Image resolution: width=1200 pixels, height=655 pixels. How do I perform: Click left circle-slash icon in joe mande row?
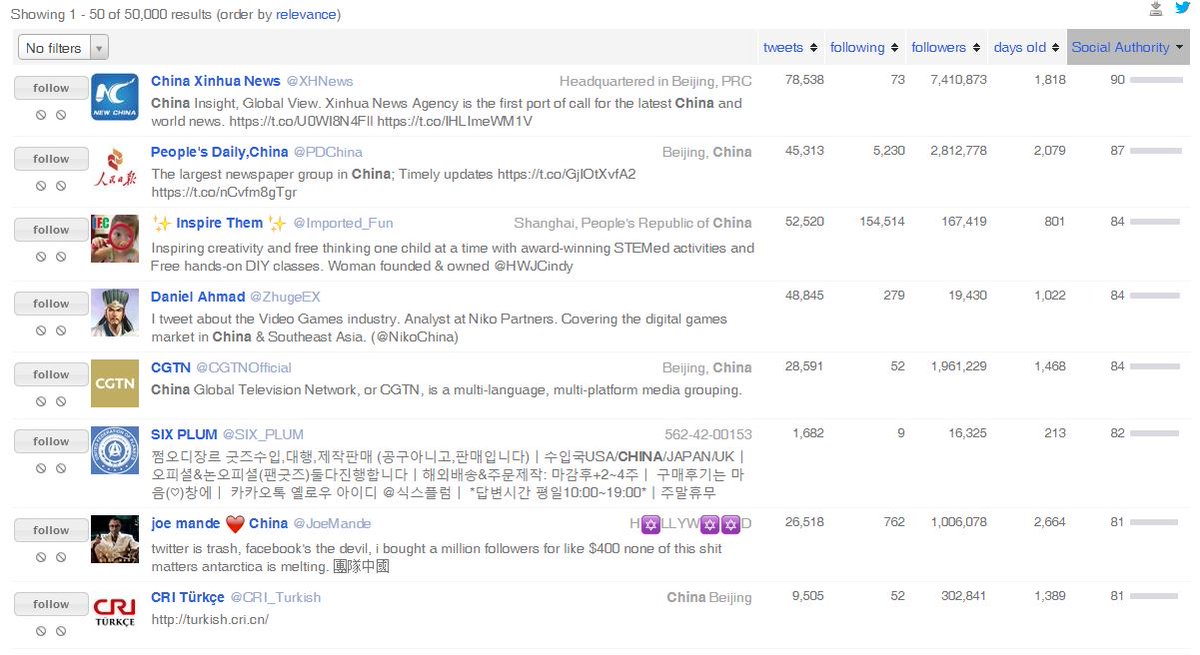[x=41, y=558]
